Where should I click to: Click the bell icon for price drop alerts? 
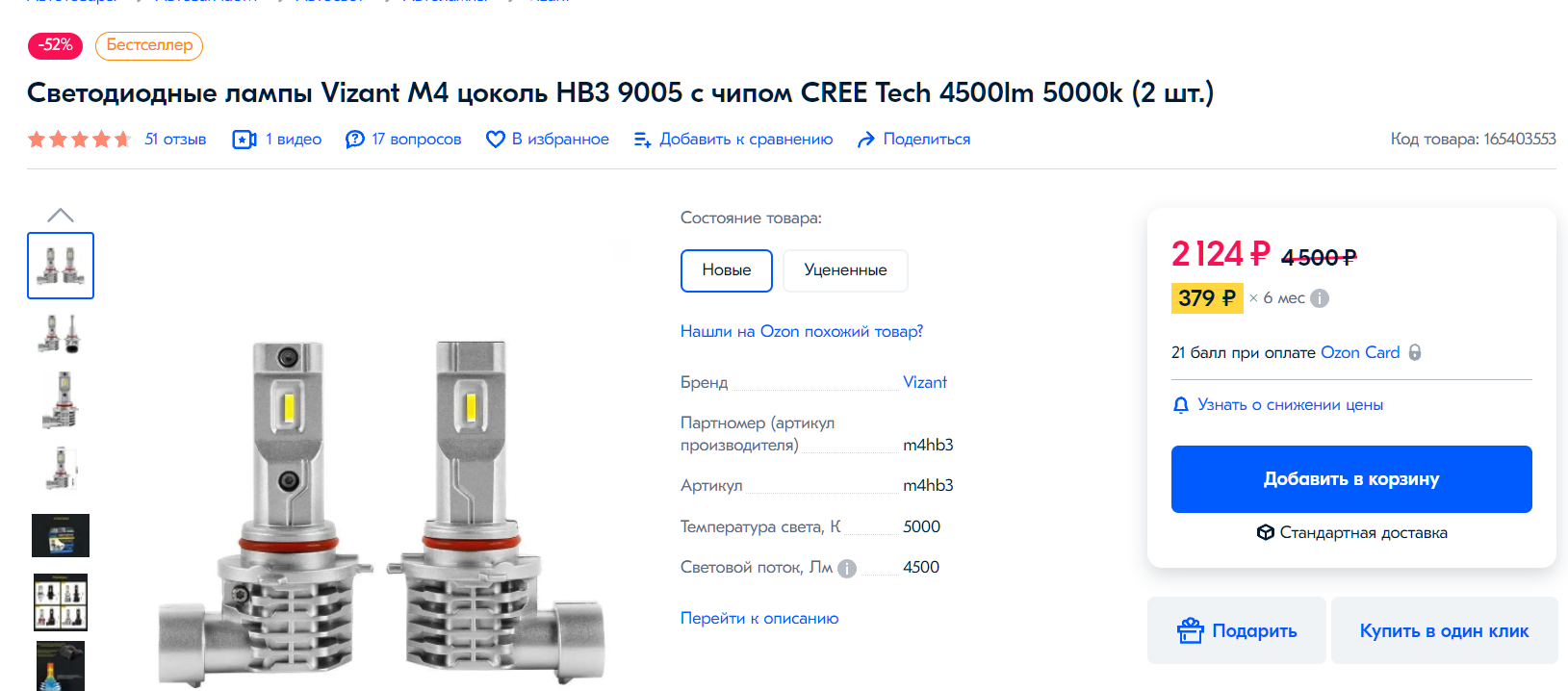click(x=1181, y=405)
